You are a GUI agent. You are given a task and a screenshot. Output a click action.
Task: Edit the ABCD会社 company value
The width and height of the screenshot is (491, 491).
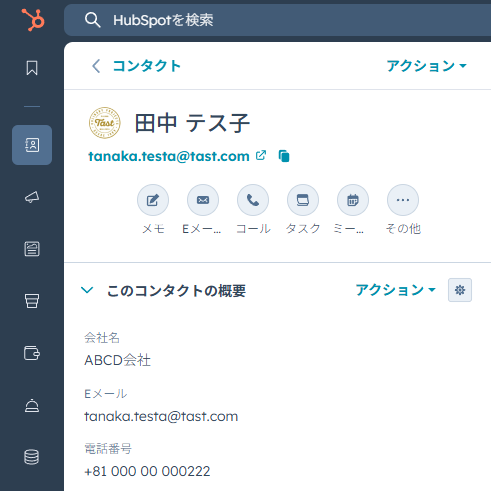click(117, 360)
